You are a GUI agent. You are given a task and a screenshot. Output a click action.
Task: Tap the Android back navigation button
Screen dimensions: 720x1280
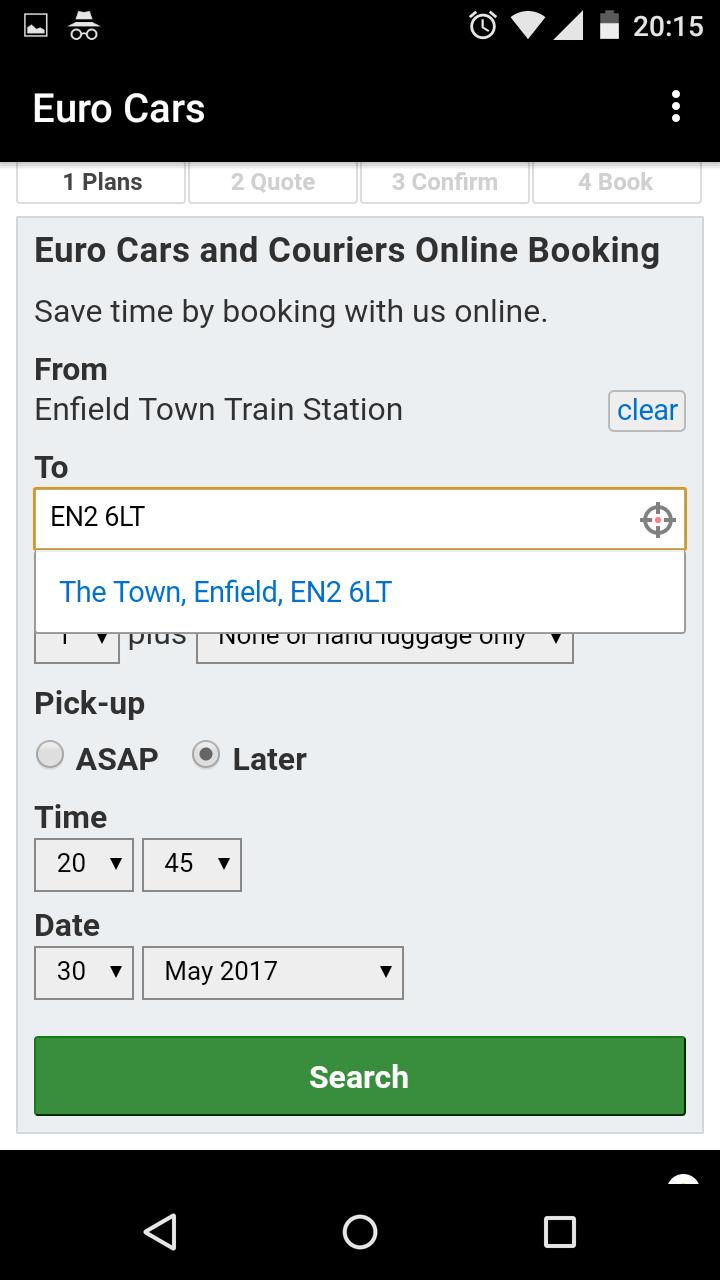click(160, 1231)
